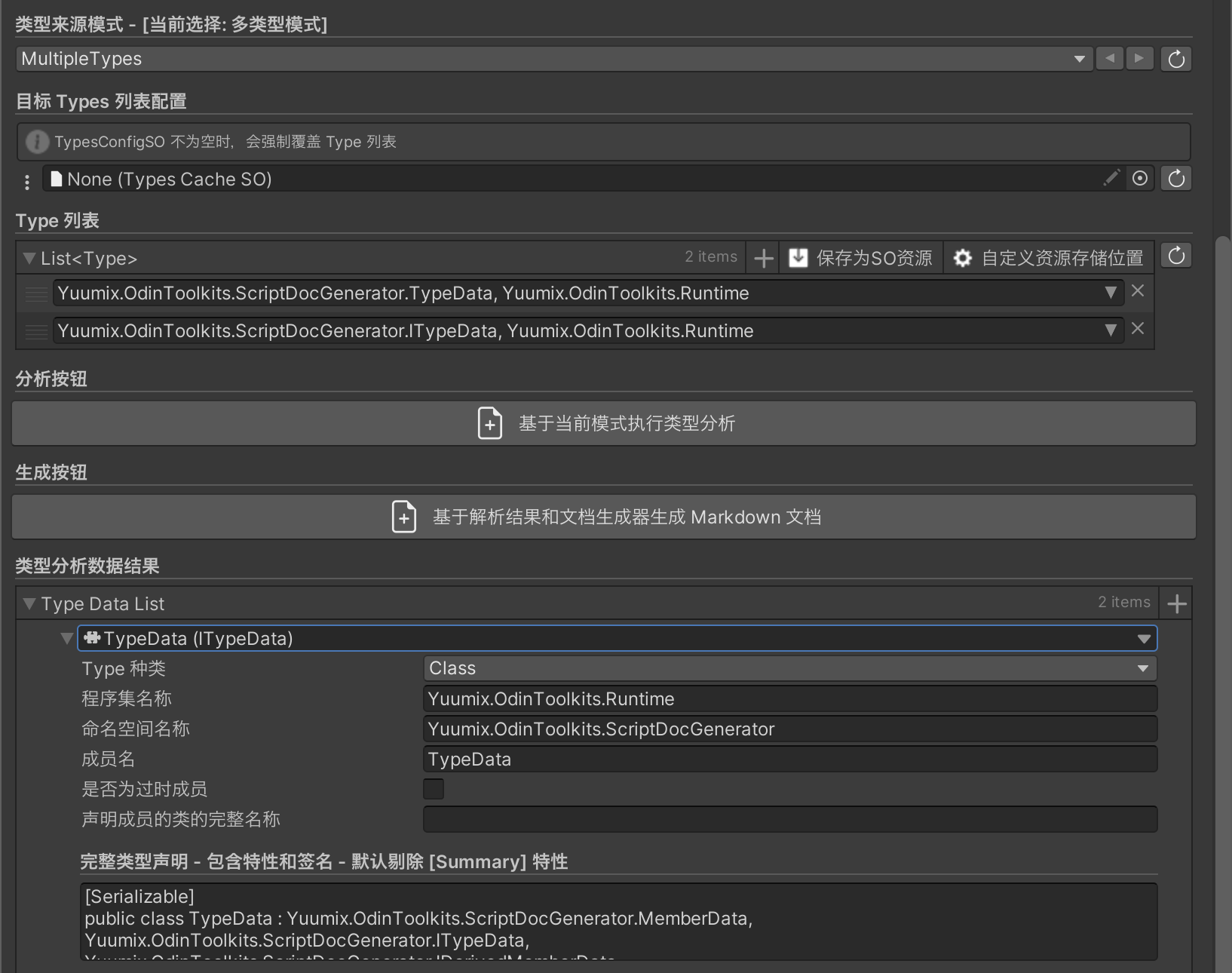Collapse the TypeData (ITypeData) entry

(67, 639)
